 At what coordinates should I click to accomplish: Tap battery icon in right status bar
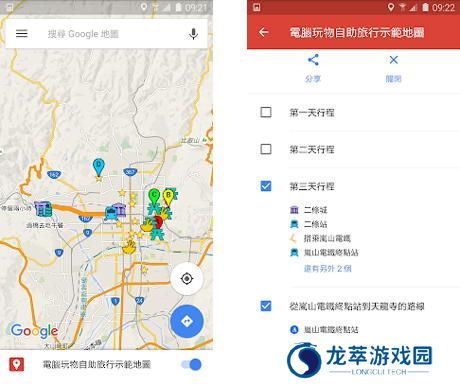tap(425, 7)
